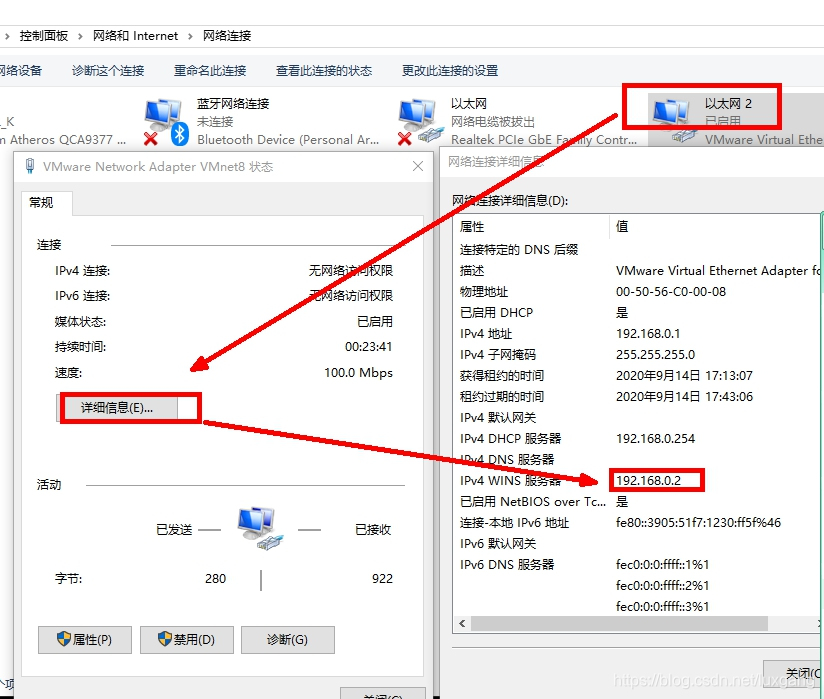Click the bytes sent value 280

pos(215,579)
